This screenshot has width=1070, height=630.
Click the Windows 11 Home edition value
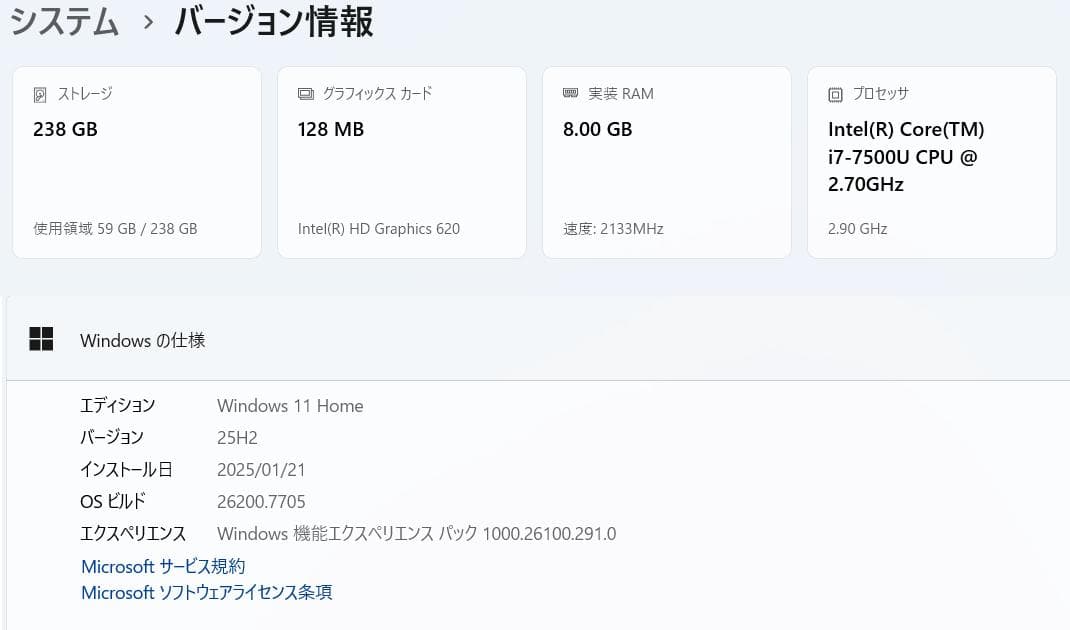tap(290, 406)
